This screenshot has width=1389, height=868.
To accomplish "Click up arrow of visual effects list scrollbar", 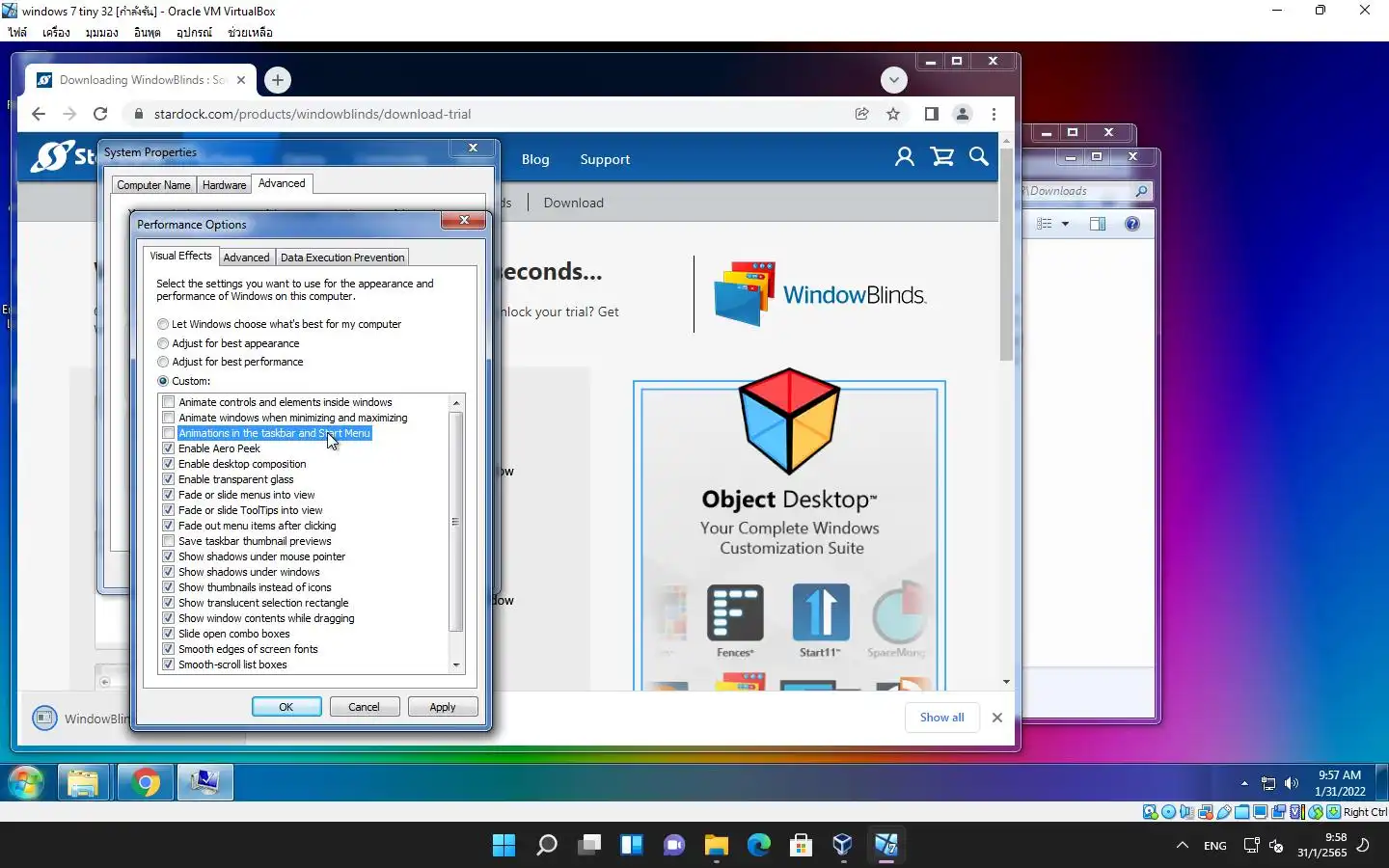I will (456, 401).
